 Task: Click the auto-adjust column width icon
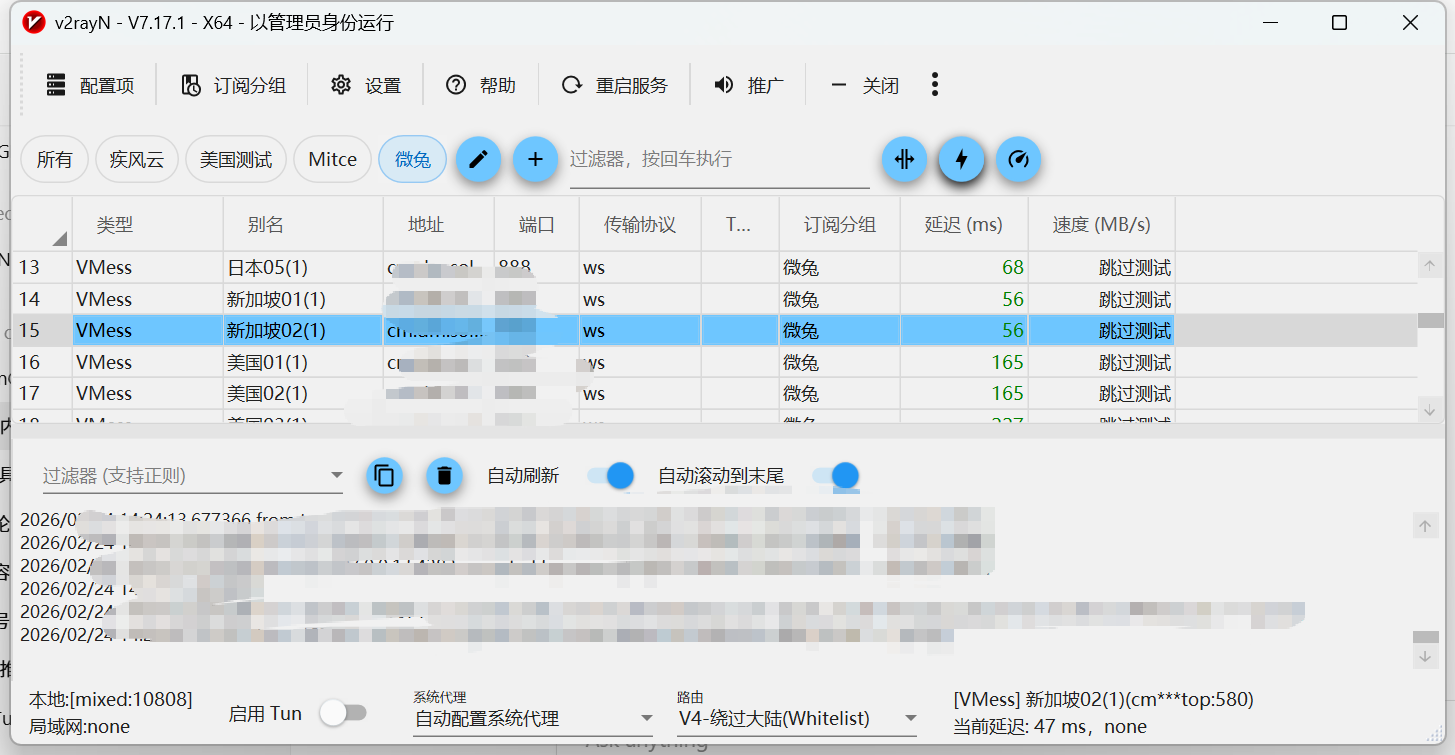(904, 159)
